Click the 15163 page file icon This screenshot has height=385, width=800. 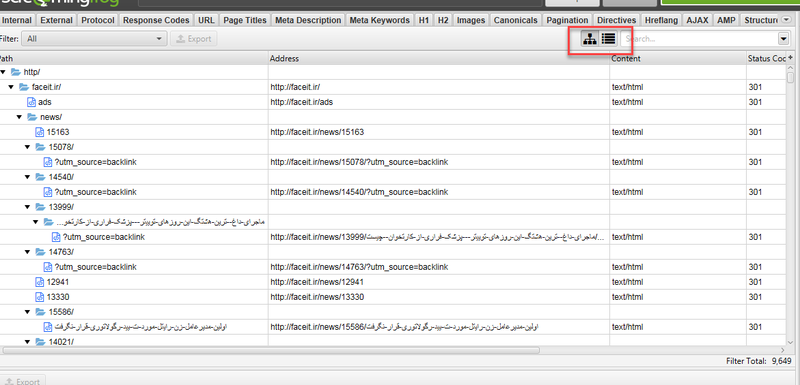click(39, 132)
